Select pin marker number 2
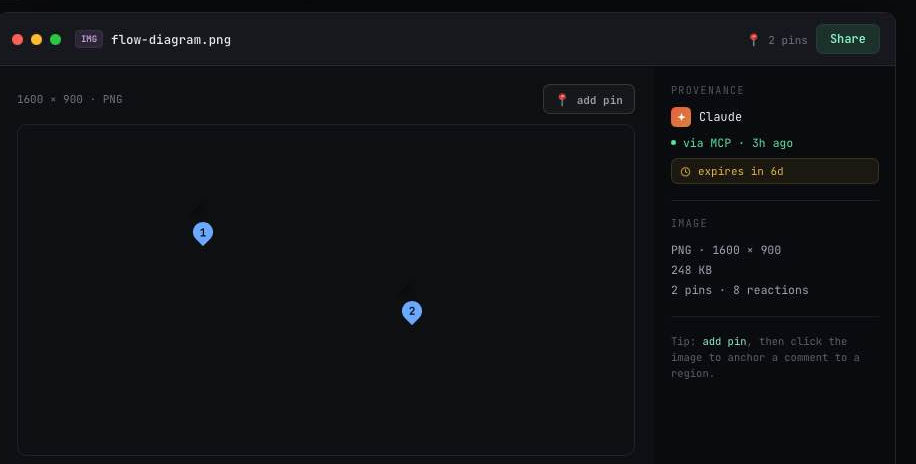Viewport: 916px width, 464px height. click(412, 313)
